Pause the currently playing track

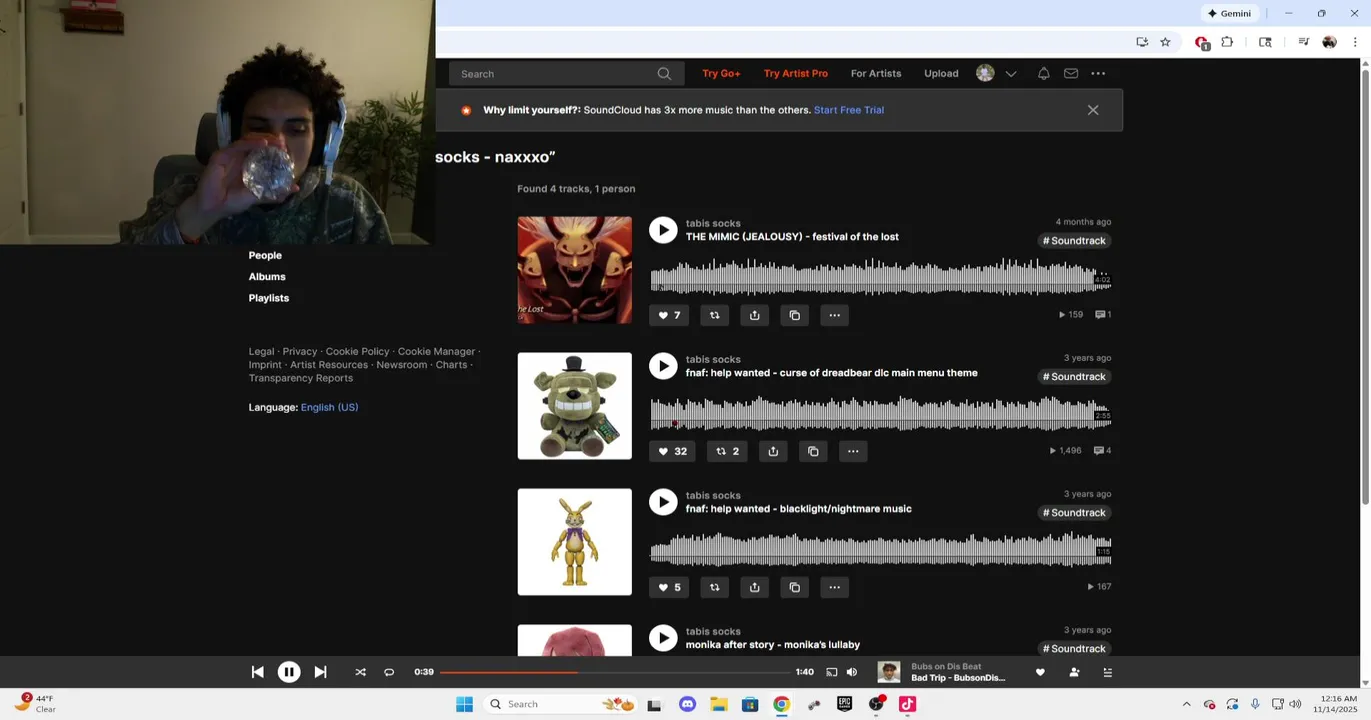click(x=289, y=673)
